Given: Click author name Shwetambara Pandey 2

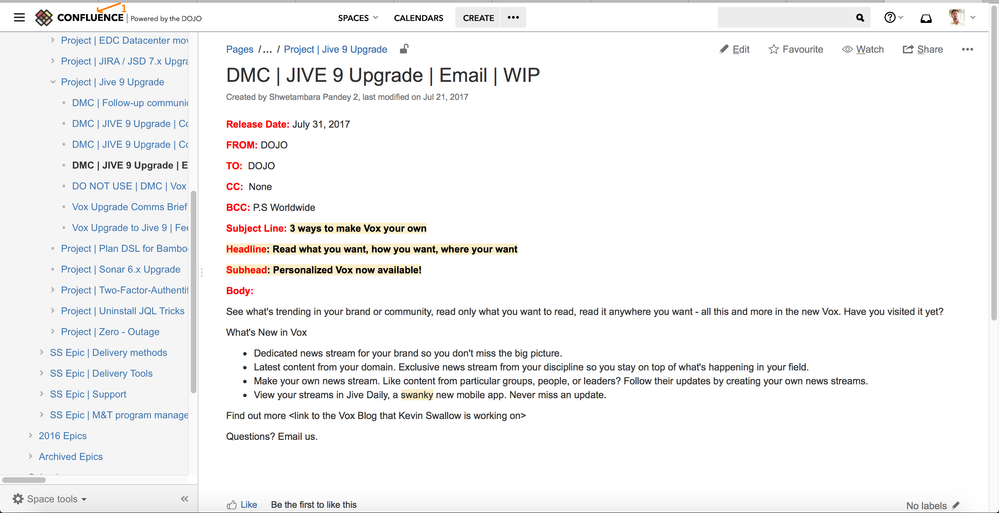Looking at the screenshot, I should [x=313, y=98].
